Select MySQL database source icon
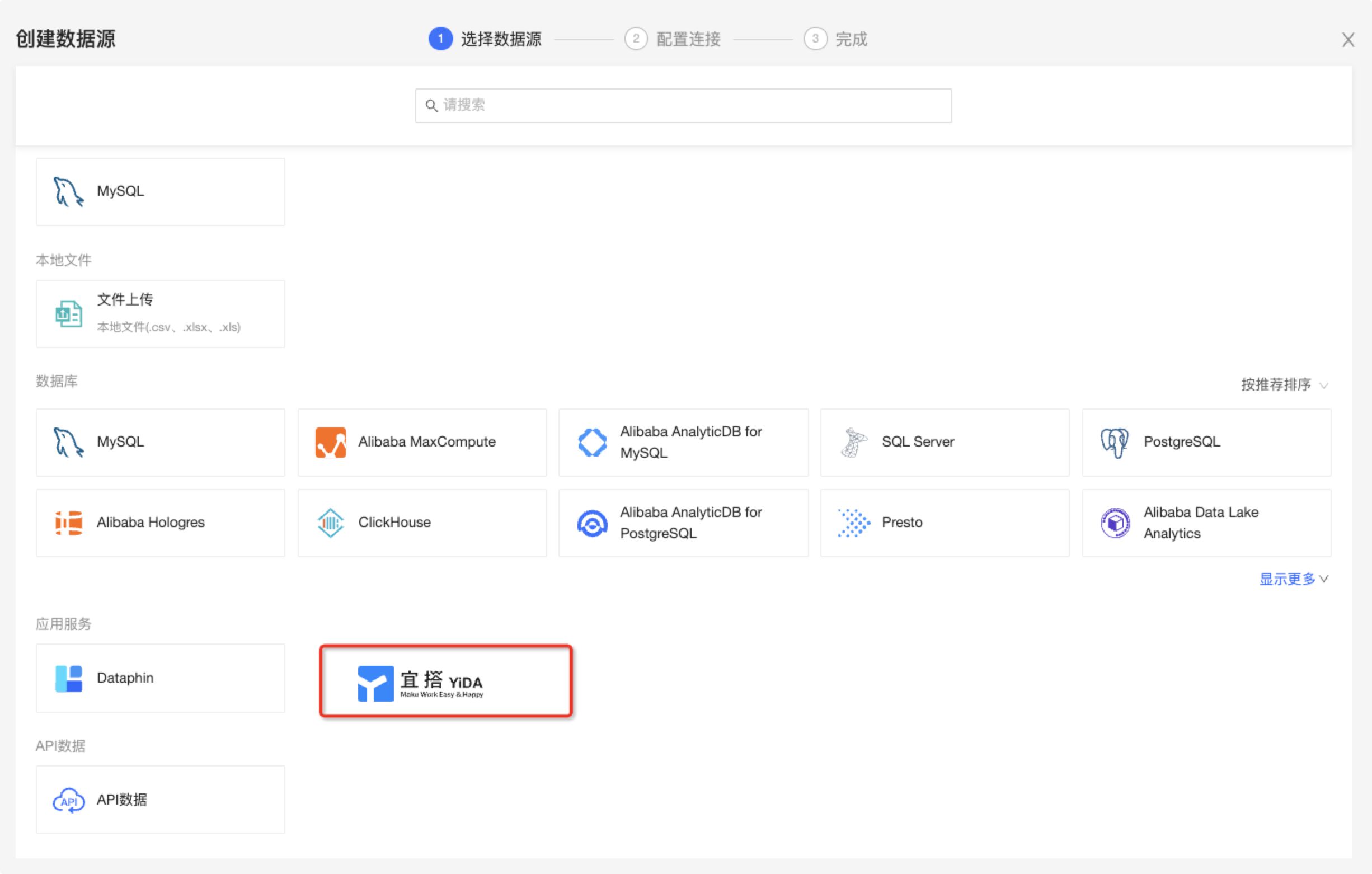1372x874 pixels. pyautogui.click(x=68, y=442)
